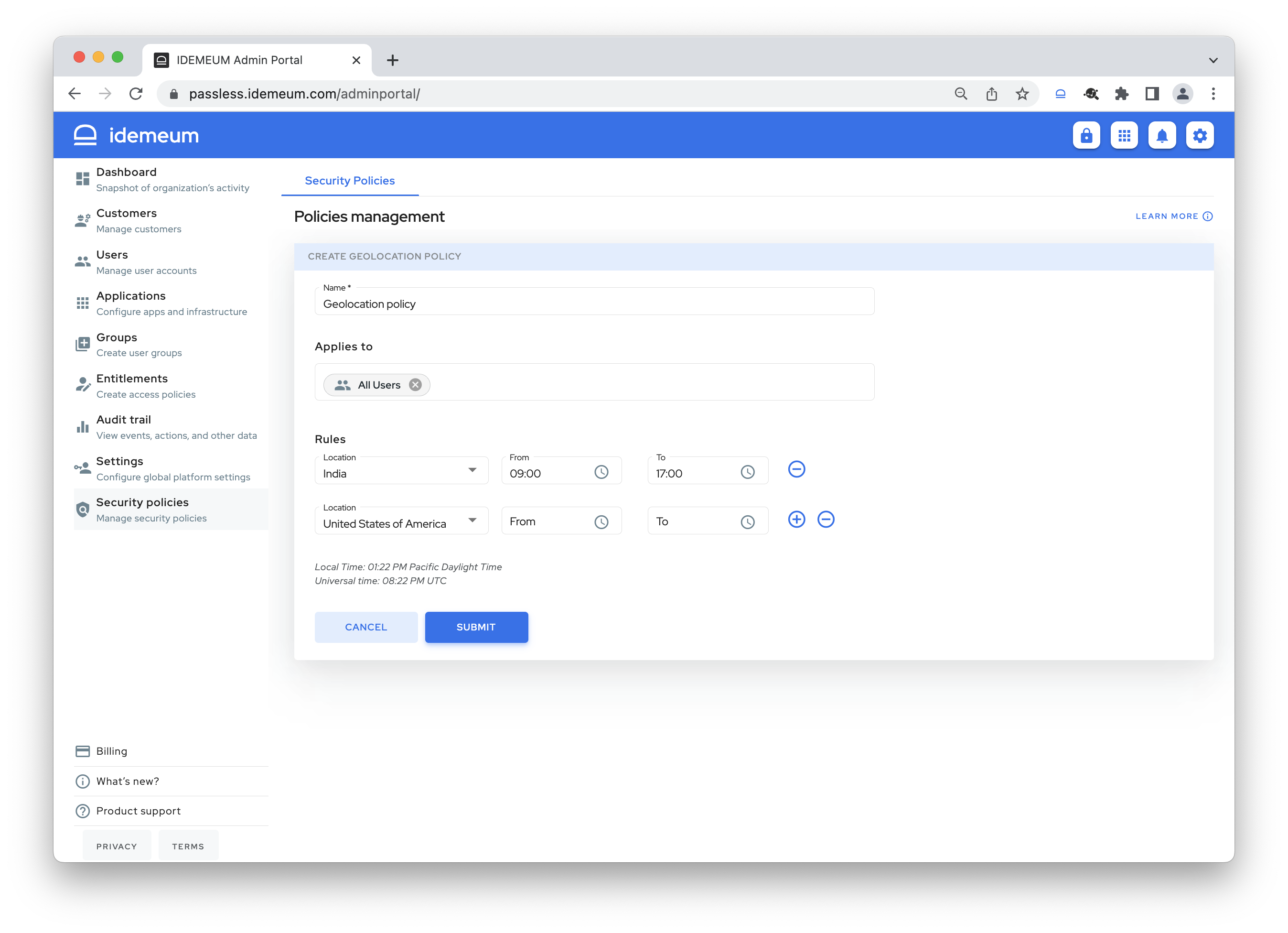Open clock picker for India To time
Image resolution: width=1288 pixels, height=933 pixels.
click(x=747, y=472)
